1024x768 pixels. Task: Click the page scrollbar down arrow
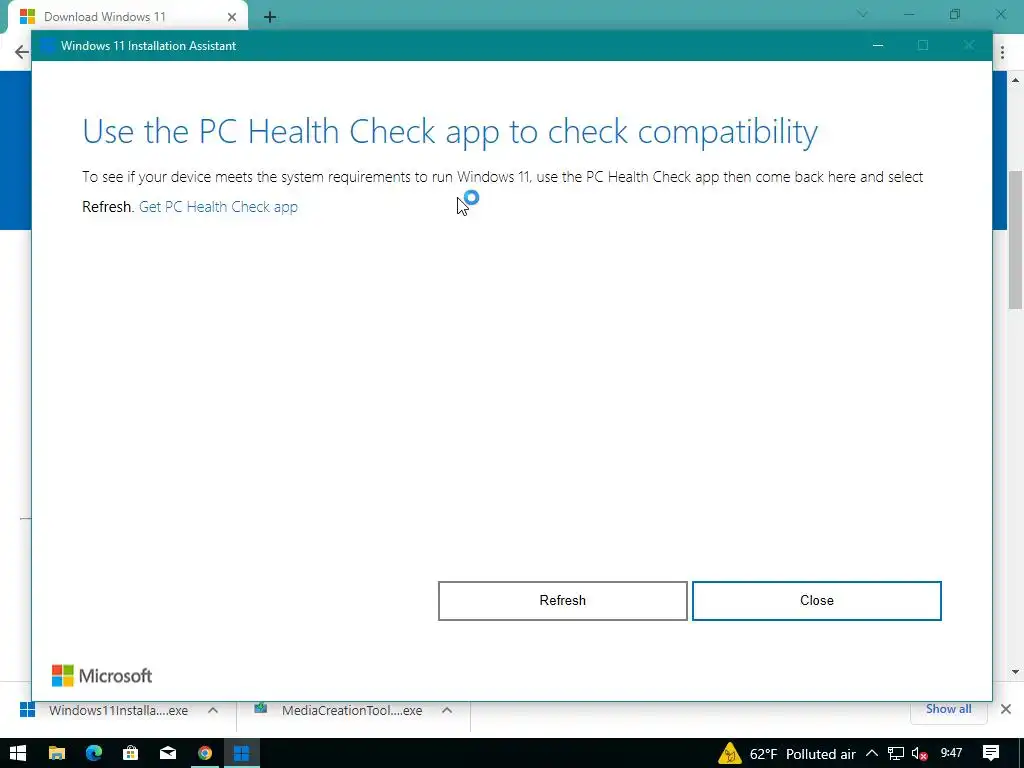click(1016, 671)
